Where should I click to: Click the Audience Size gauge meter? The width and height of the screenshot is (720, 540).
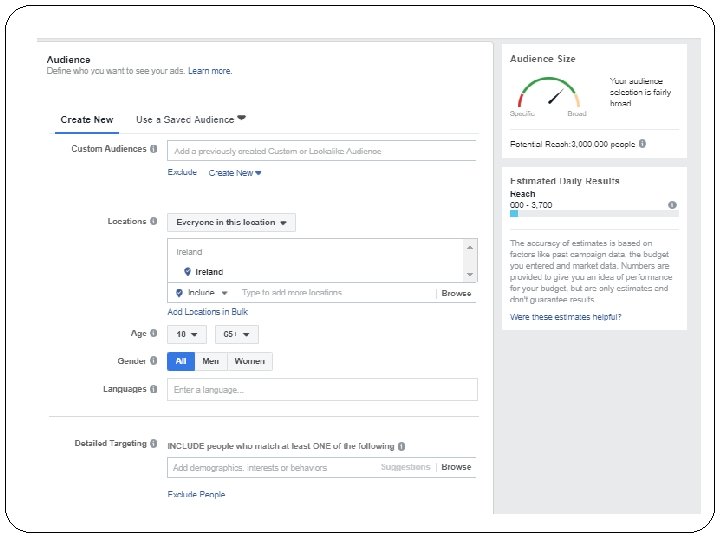click(x=549, y=95)
